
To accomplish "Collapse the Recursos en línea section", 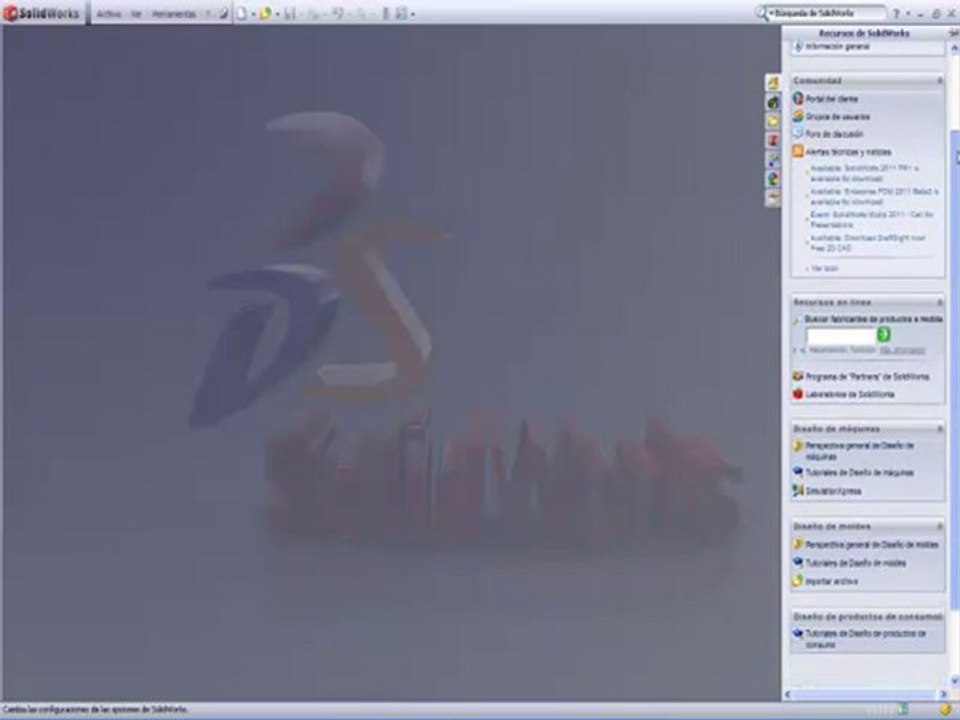I will pyautogui.click(x=940, y=302).
